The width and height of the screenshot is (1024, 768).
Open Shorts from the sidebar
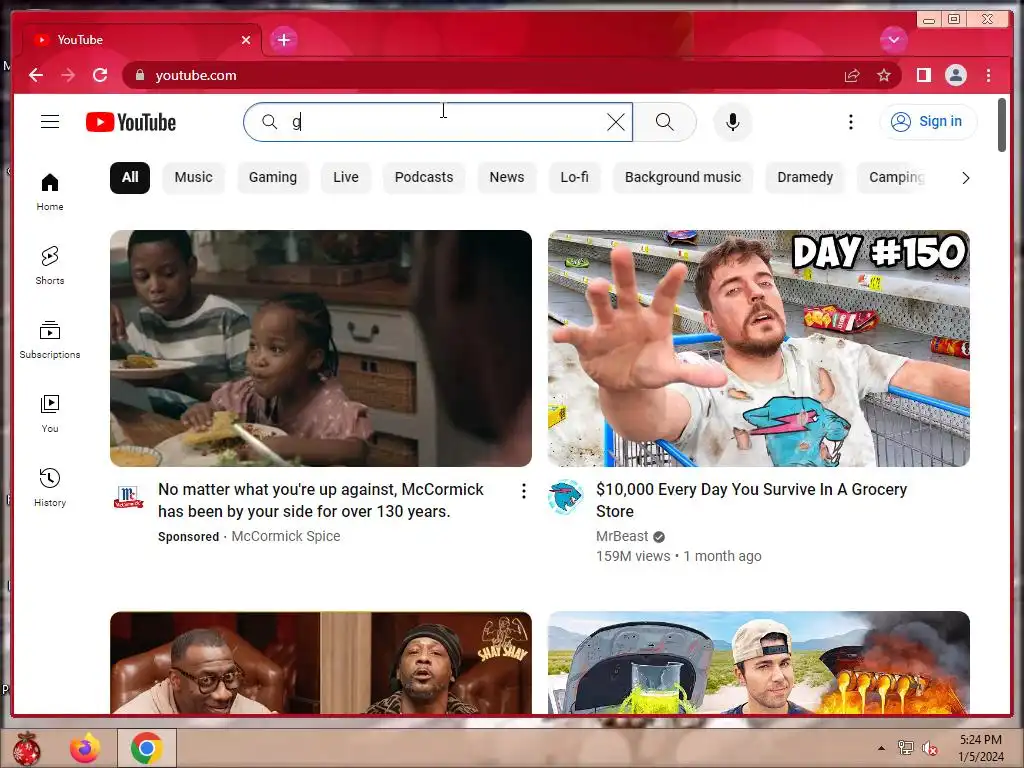click(50, 266)
